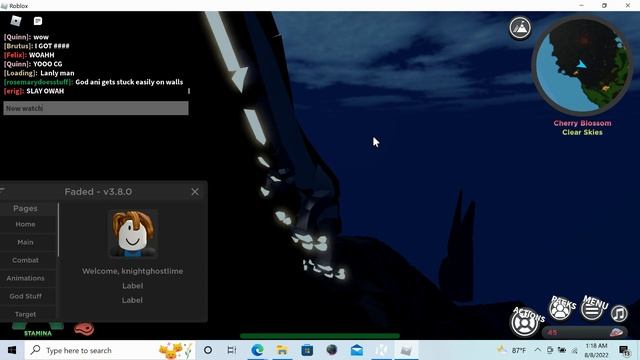
Task: Open the Combat page in Faded panel
Action: (x=25, y=260)
